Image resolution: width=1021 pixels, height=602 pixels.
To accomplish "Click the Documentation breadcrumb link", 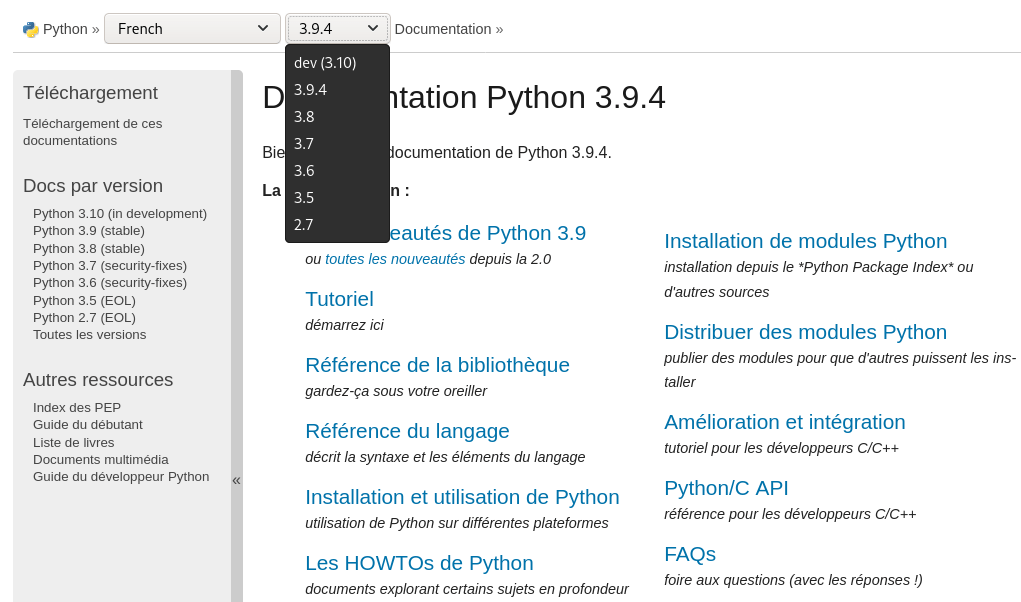I will click(443, 29).
